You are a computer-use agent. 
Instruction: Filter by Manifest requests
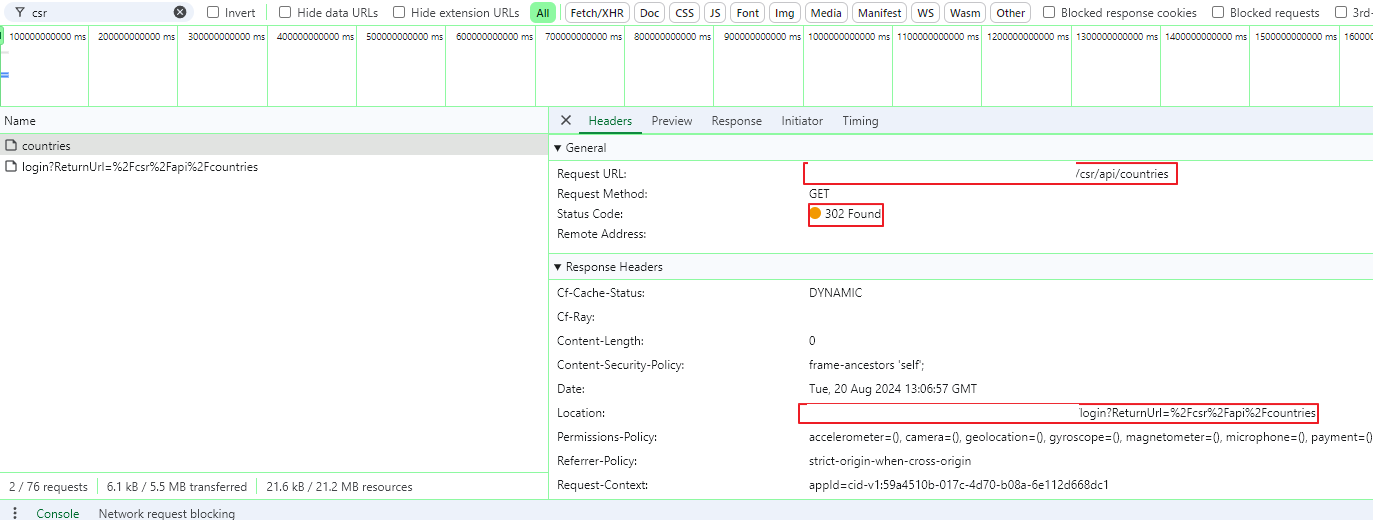coord(879,13)
